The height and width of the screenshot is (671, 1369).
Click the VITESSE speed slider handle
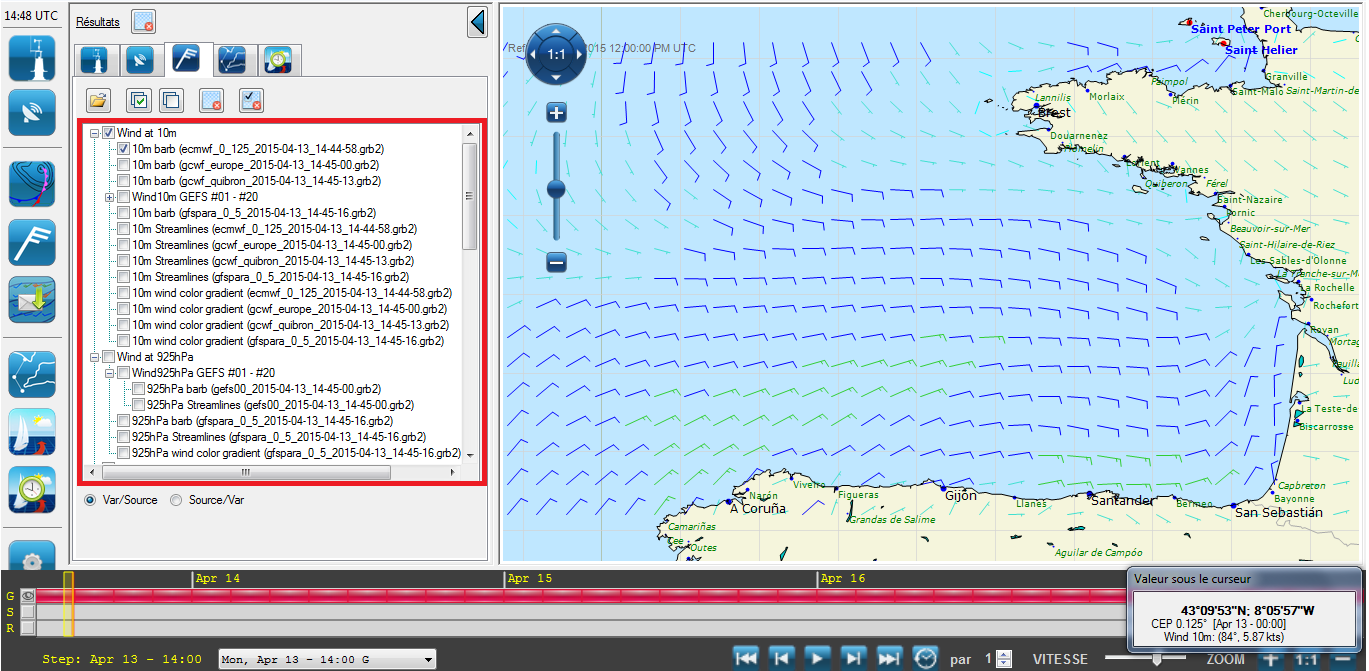point(1157,658)
